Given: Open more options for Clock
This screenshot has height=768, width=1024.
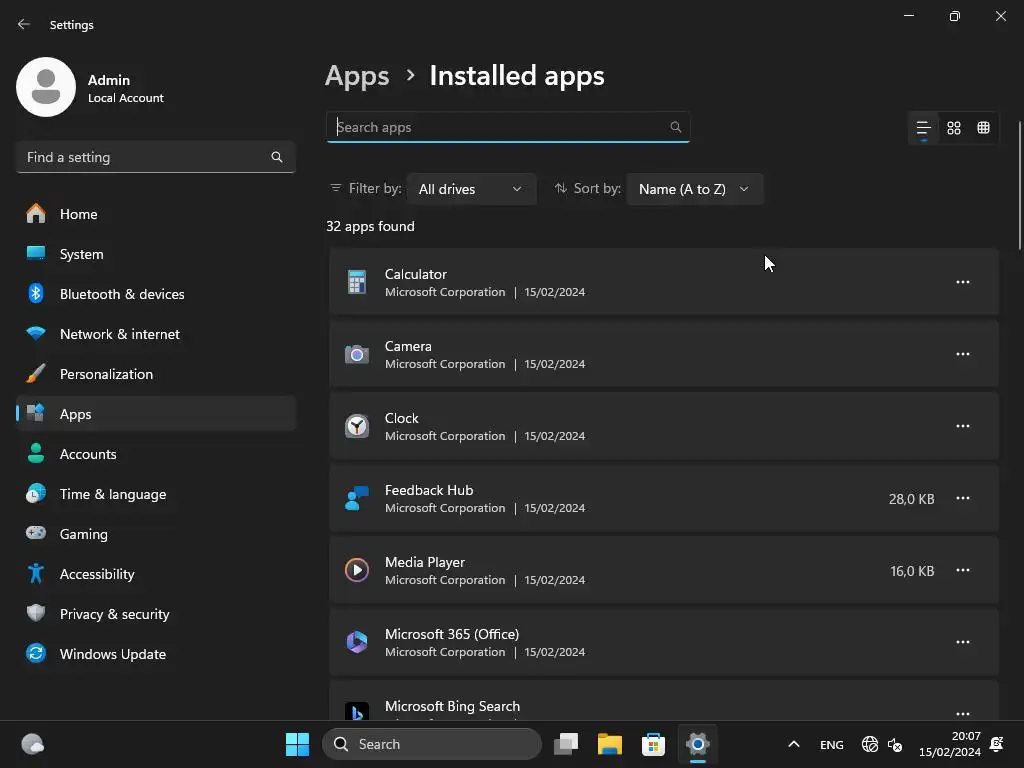Looking at the screenshot, I should [963, 426].
